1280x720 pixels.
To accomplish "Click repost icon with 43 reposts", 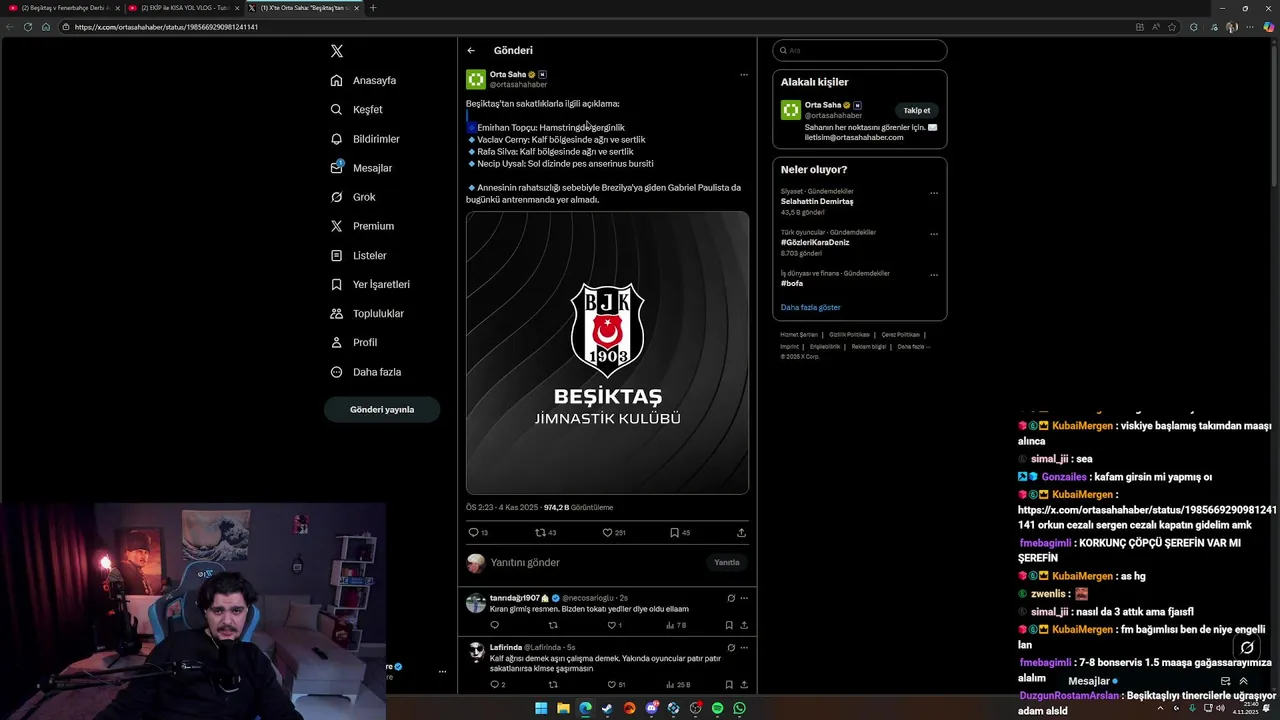I will [x=546, y=533].
